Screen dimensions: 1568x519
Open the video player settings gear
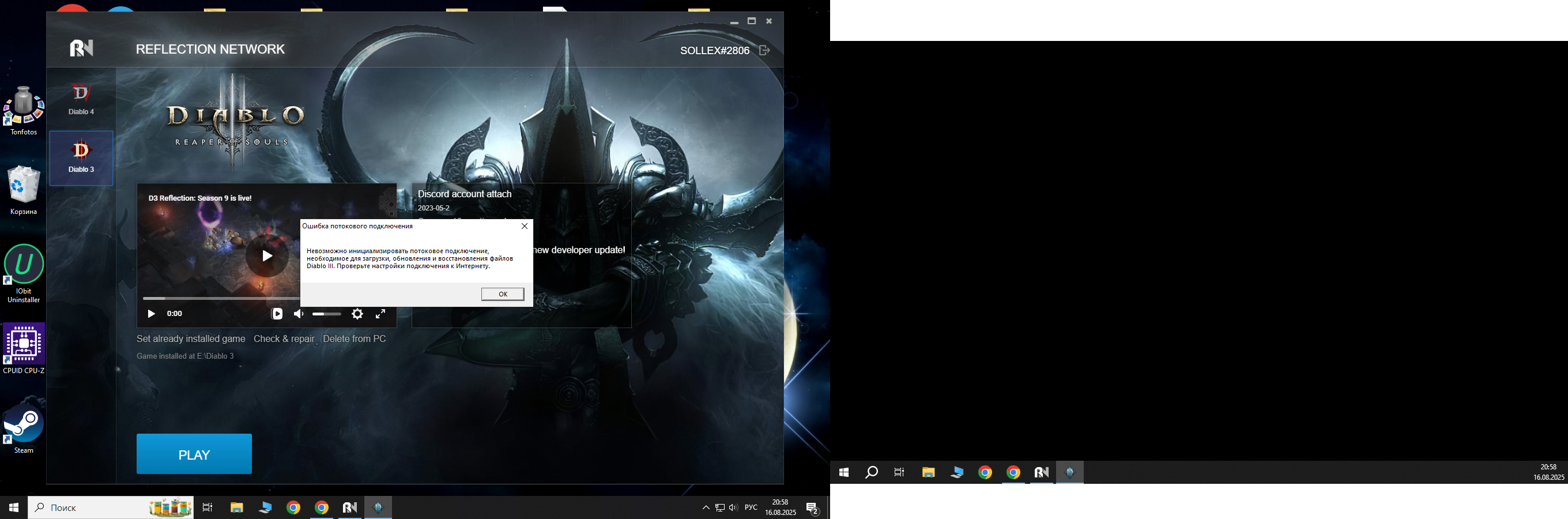[357, 314]
